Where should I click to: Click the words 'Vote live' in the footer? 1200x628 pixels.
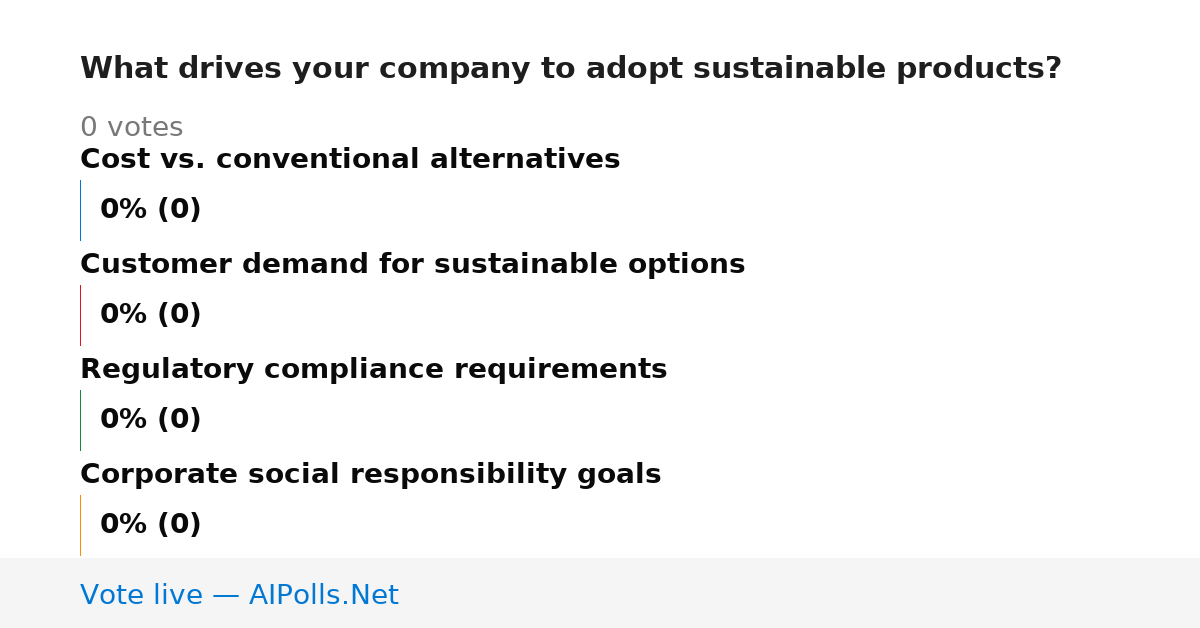tap(141, 595)
